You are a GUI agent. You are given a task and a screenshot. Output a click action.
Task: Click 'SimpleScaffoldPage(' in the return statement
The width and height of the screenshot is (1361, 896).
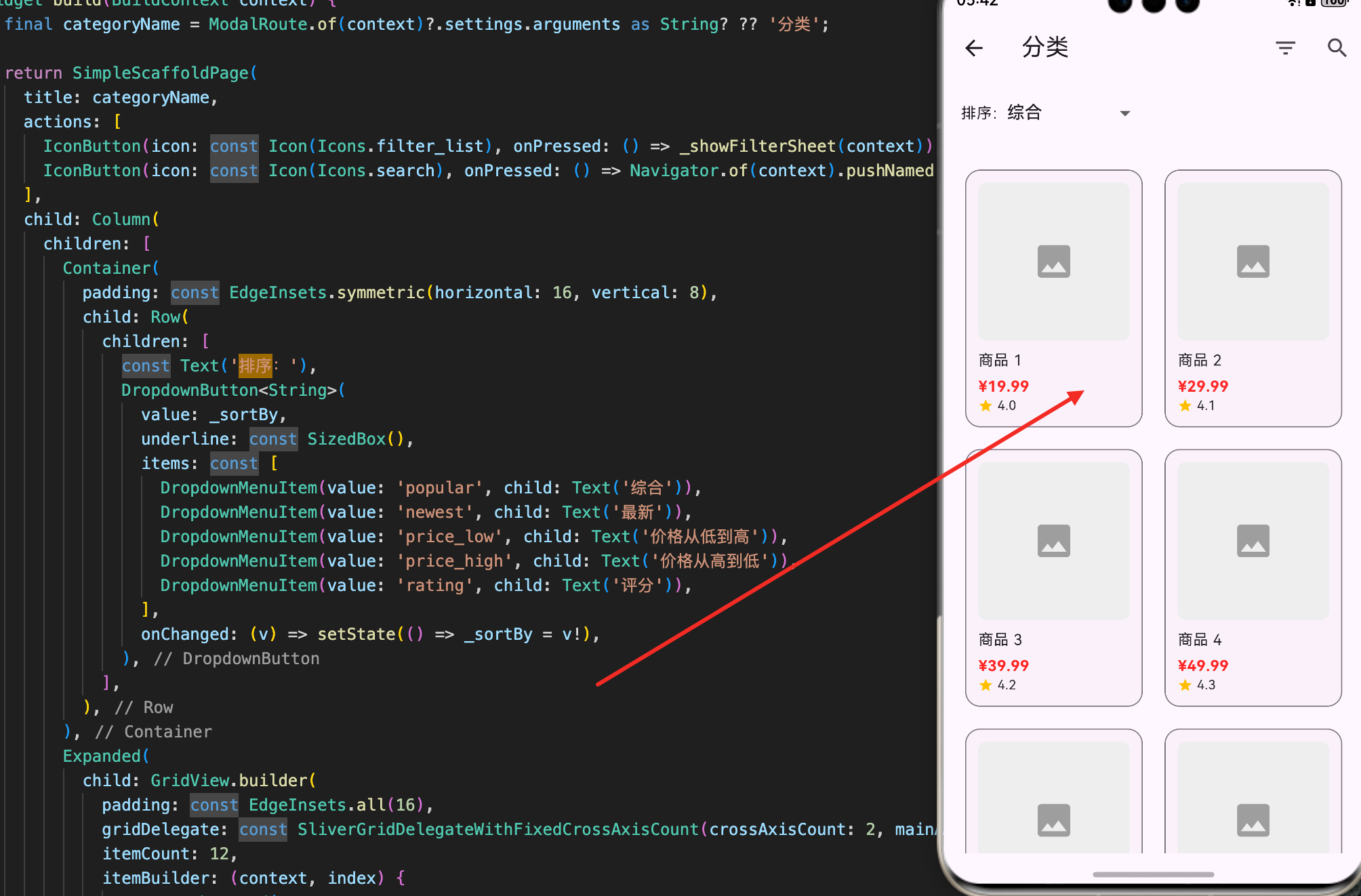(x=165, y=73)
